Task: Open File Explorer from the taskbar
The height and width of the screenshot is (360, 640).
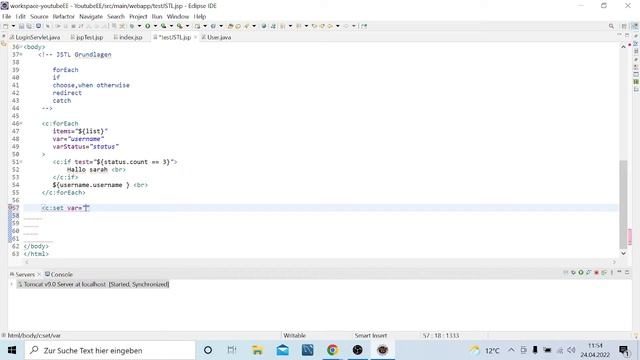Action: (x=258, y=350)
